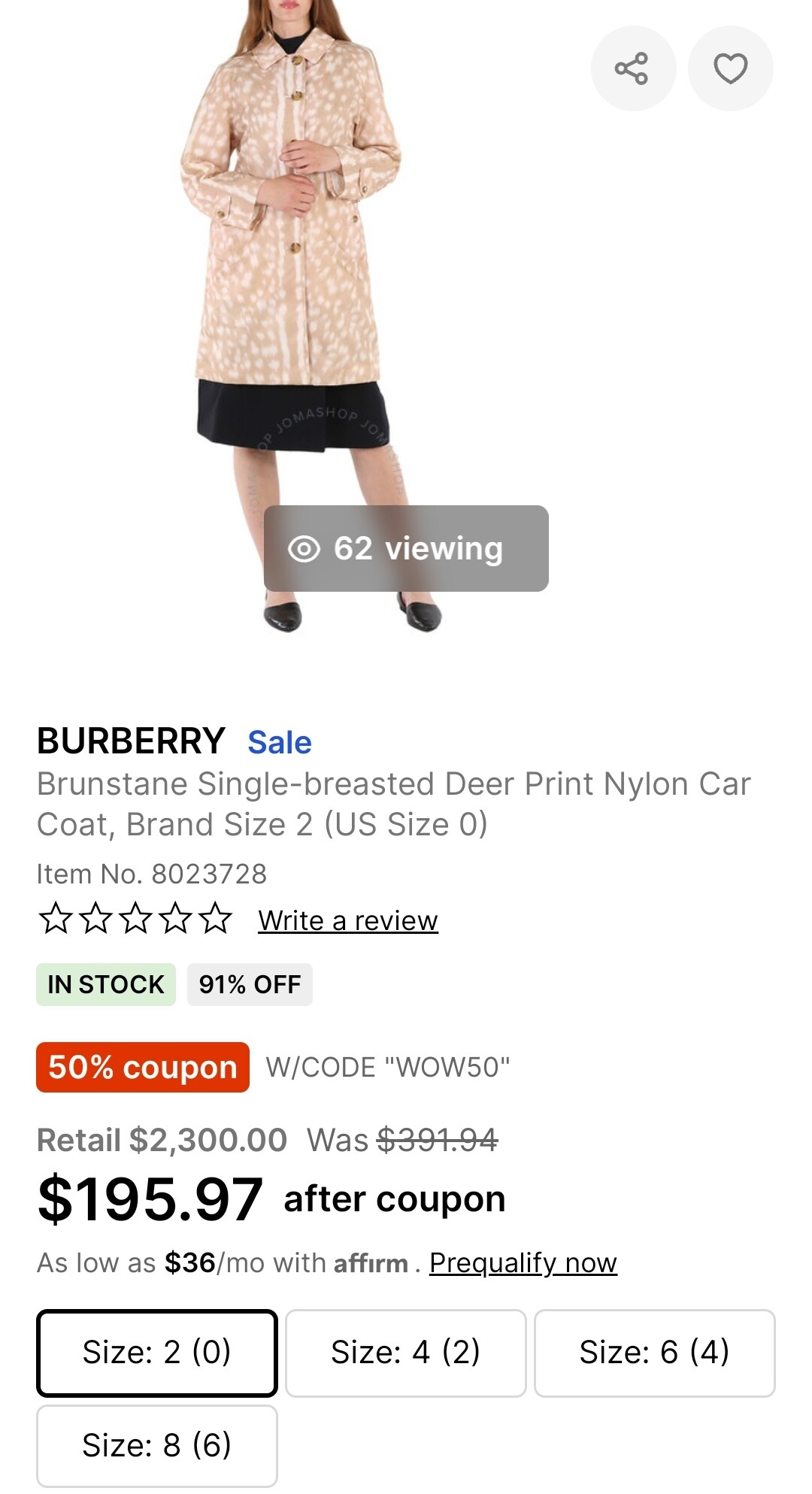The width and height of the screenshot is (812, 1494).
Task: Rate the coat one star
Action: coord(55,919)
